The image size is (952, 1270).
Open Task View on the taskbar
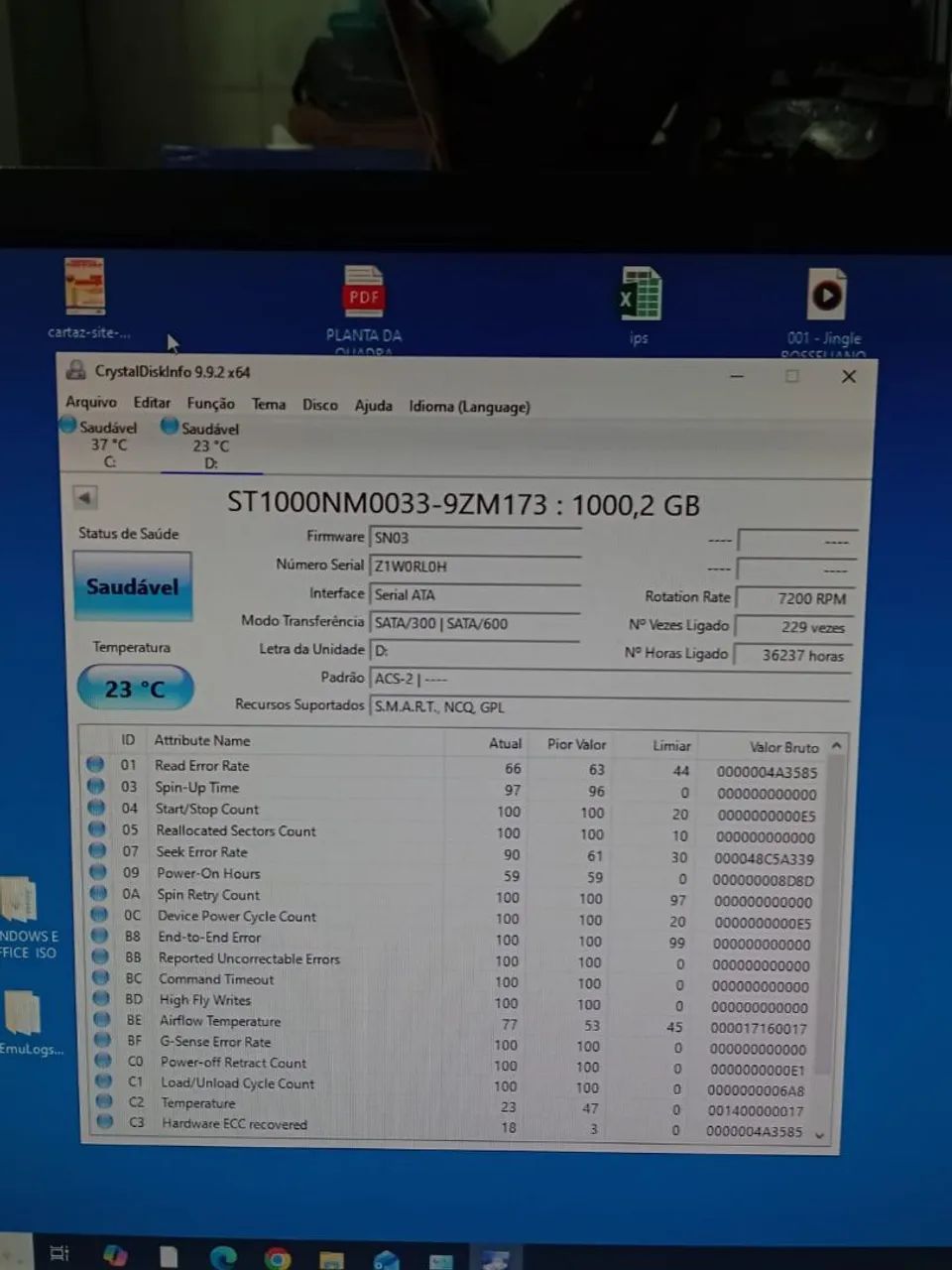pos(59,1253)
